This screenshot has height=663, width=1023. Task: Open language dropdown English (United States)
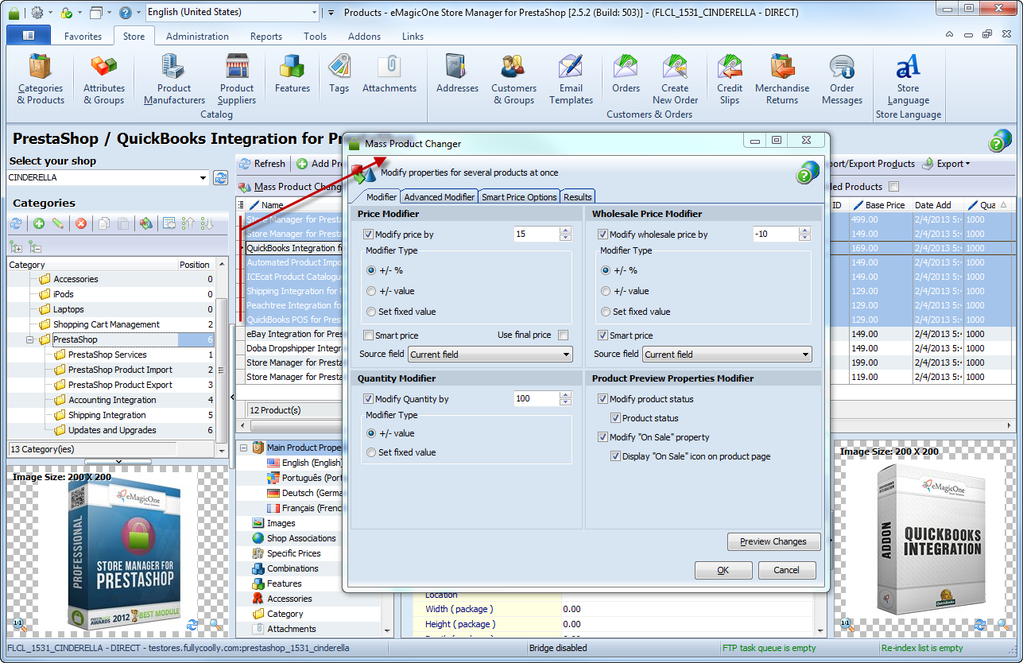tap(314, 12)
